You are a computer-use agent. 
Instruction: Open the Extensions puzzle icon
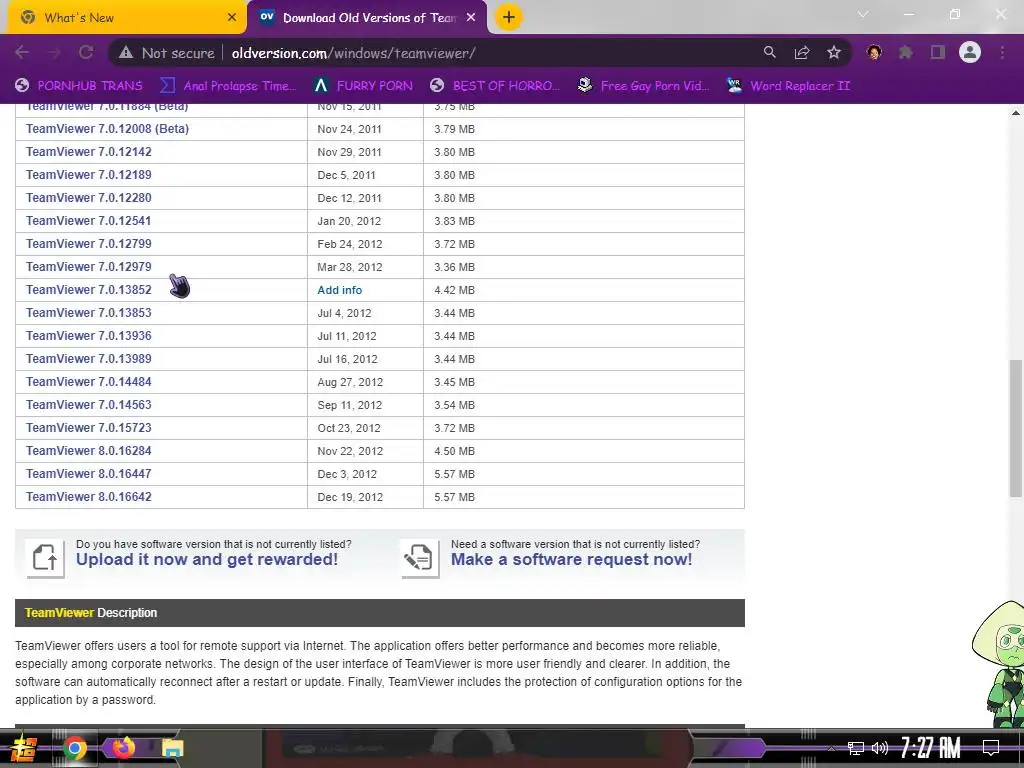point(906,53)
